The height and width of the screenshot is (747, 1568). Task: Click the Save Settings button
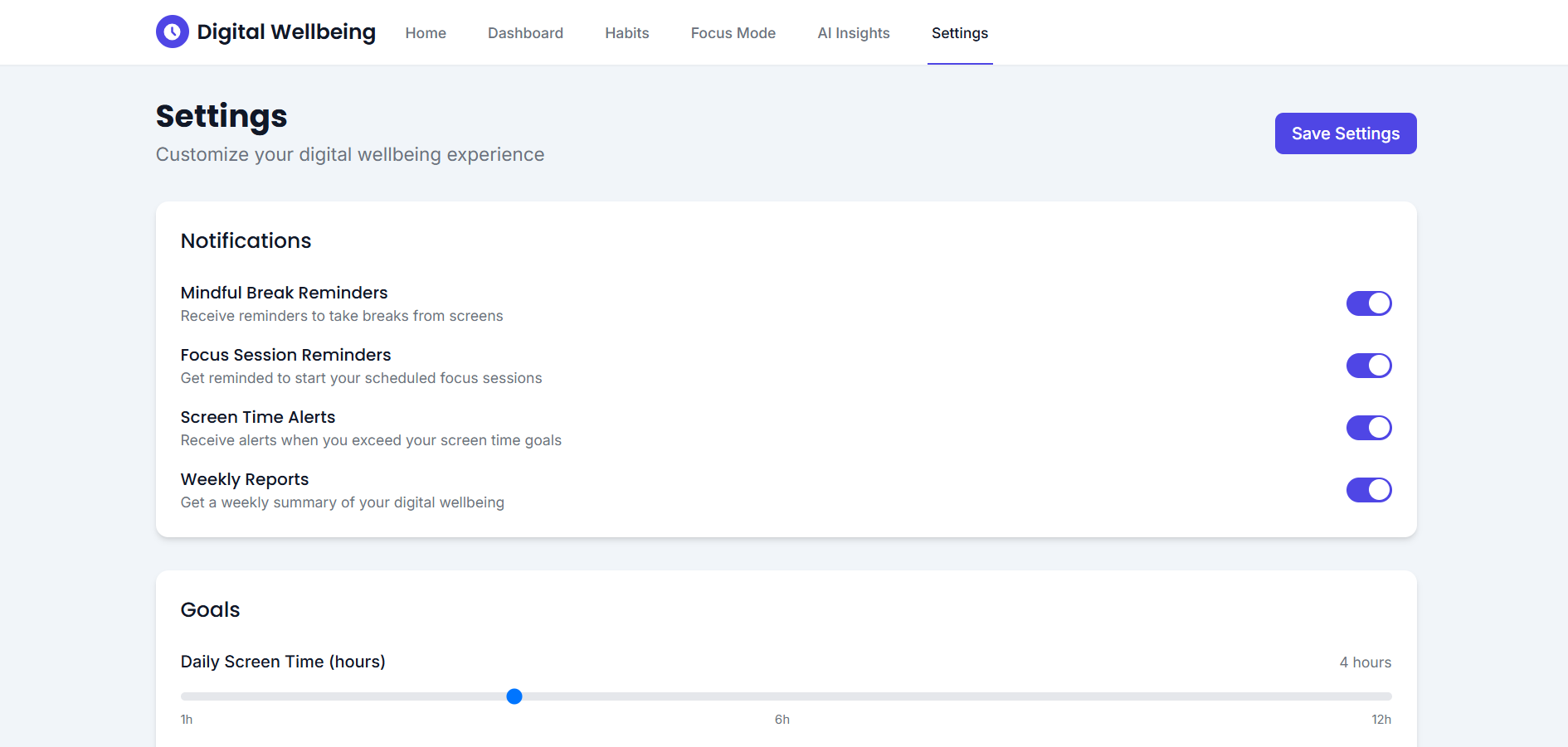pos(1345,133)
